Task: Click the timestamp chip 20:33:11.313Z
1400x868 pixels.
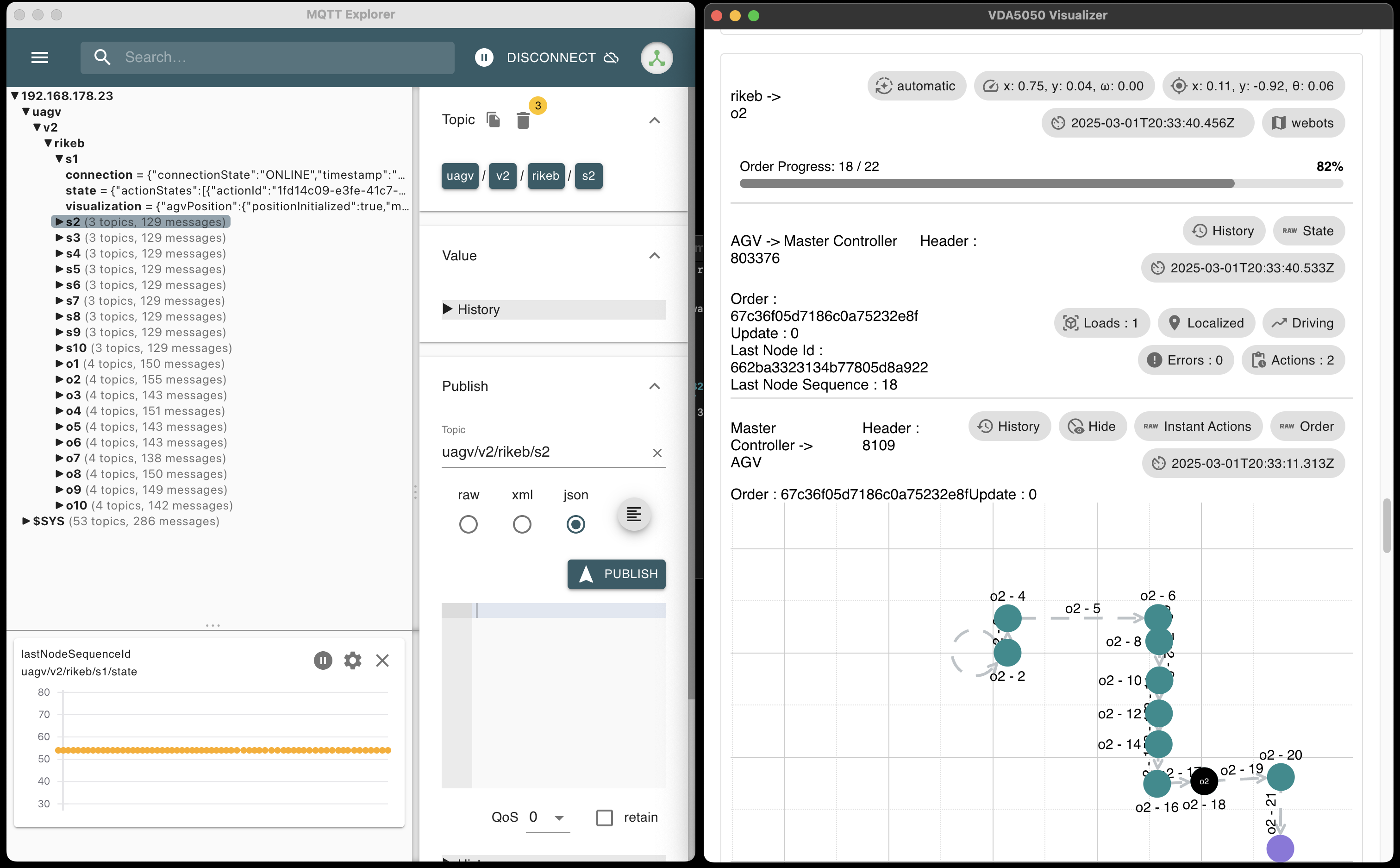Action: pyautogui.click(x=1244, y=463)
